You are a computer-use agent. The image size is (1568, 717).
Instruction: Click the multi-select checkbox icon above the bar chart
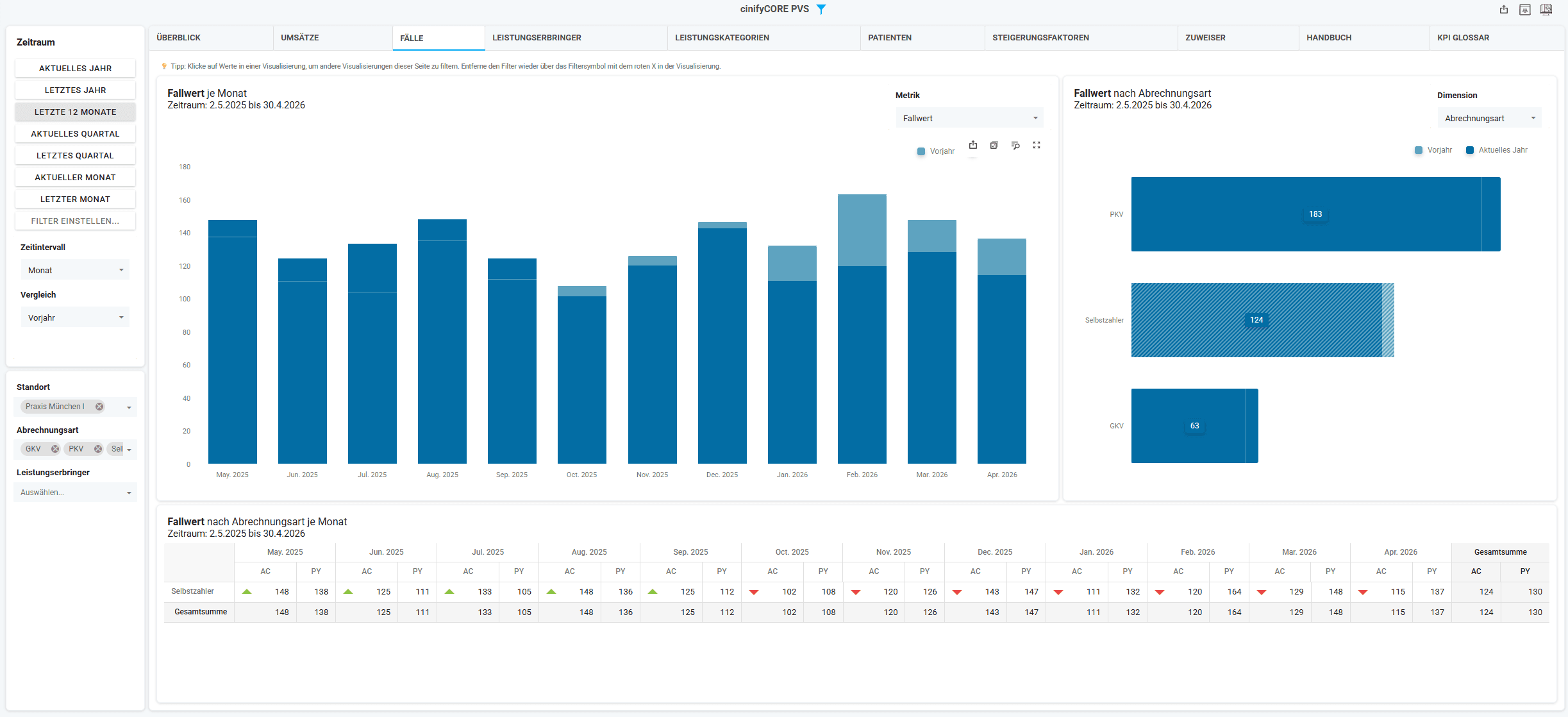click(x=994, y=146)
